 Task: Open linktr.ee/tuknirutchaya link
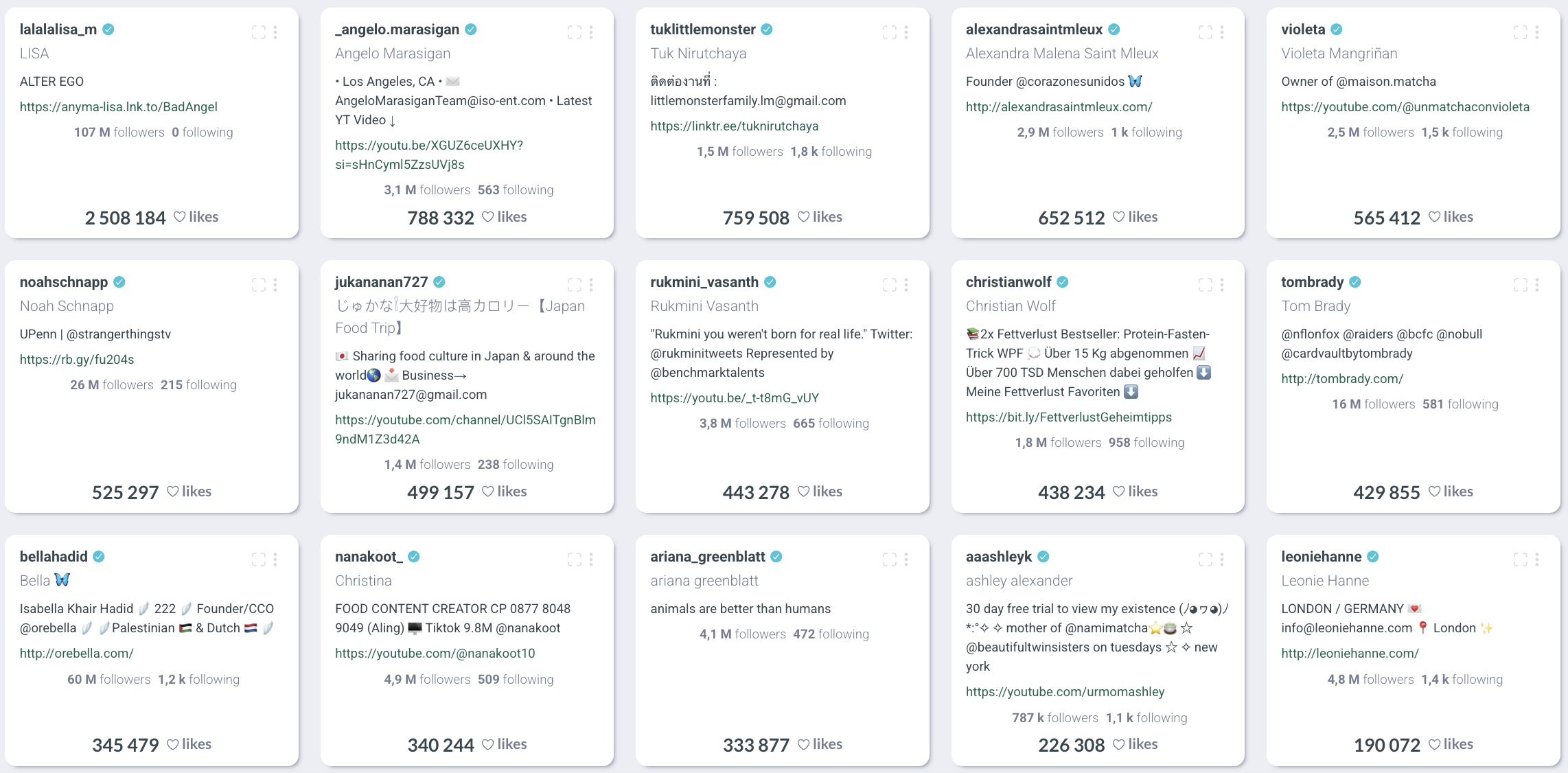pyautogui.click(x=735, y=126)
